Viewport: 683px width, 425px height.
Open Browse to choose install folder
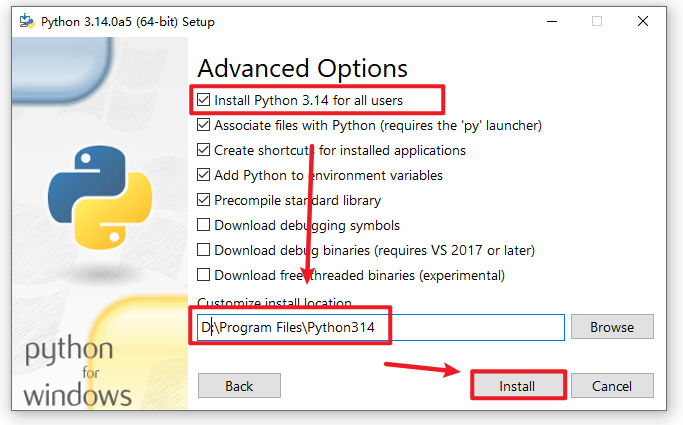tap(612, 327)
